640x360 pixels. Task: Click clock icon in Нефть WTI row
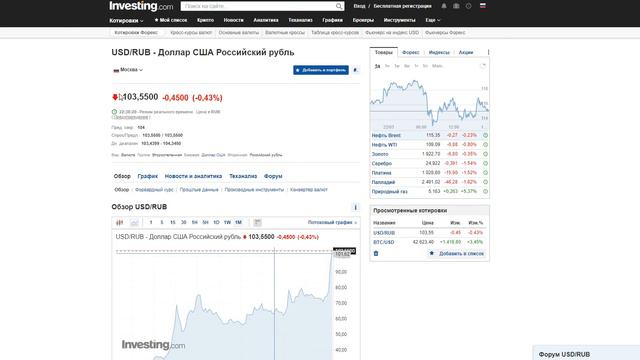pyautogui.click(x=485, y=144)
